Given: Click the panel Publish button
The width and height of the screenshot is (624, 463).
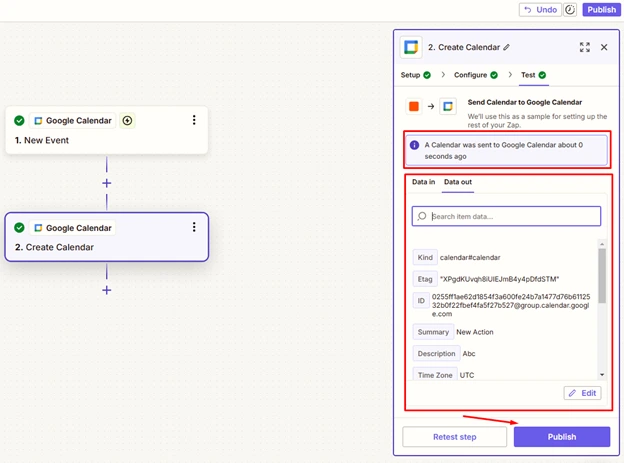Looking at the screenshot, I should 562,437.
